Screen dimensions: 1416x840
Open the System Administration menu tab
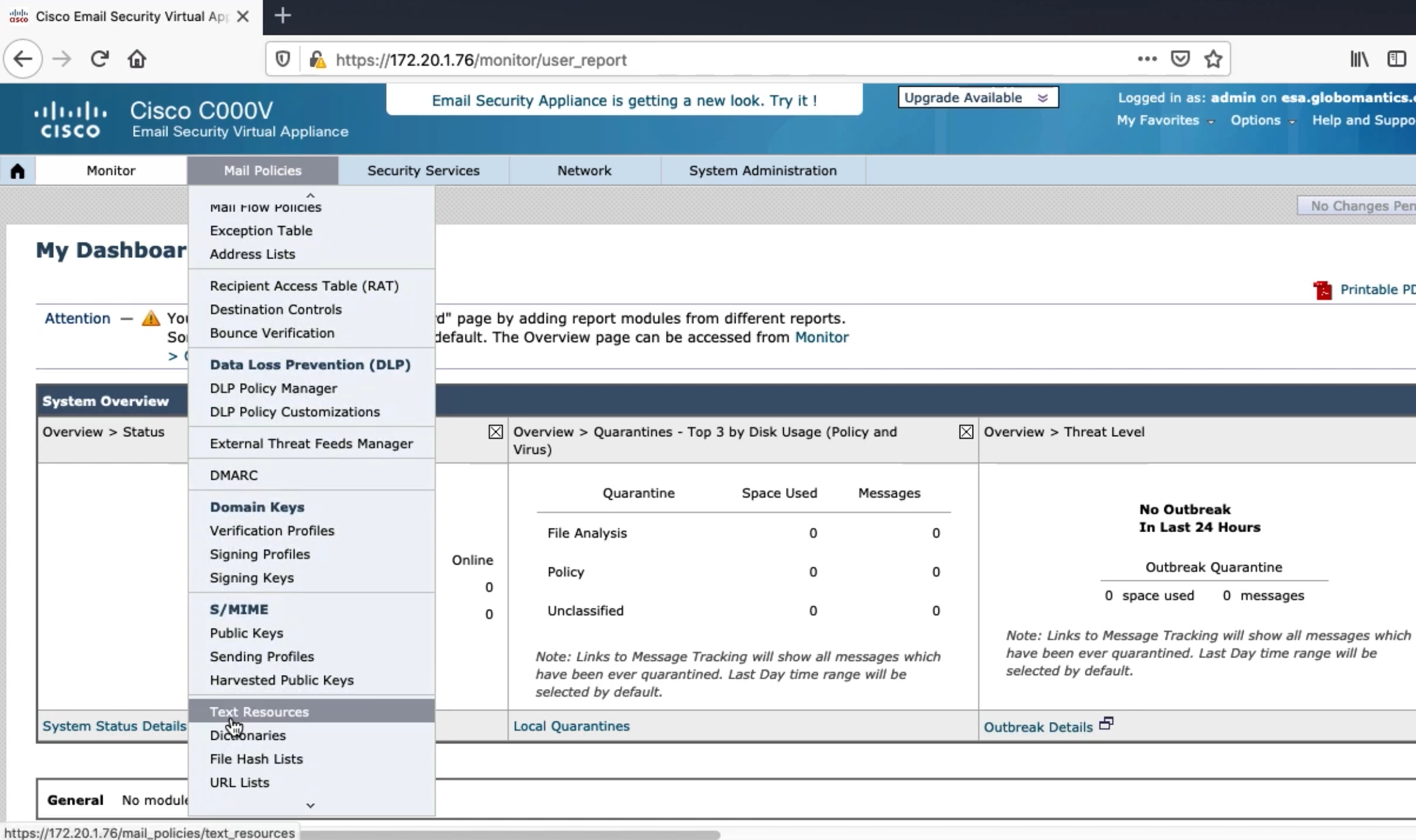763,170
